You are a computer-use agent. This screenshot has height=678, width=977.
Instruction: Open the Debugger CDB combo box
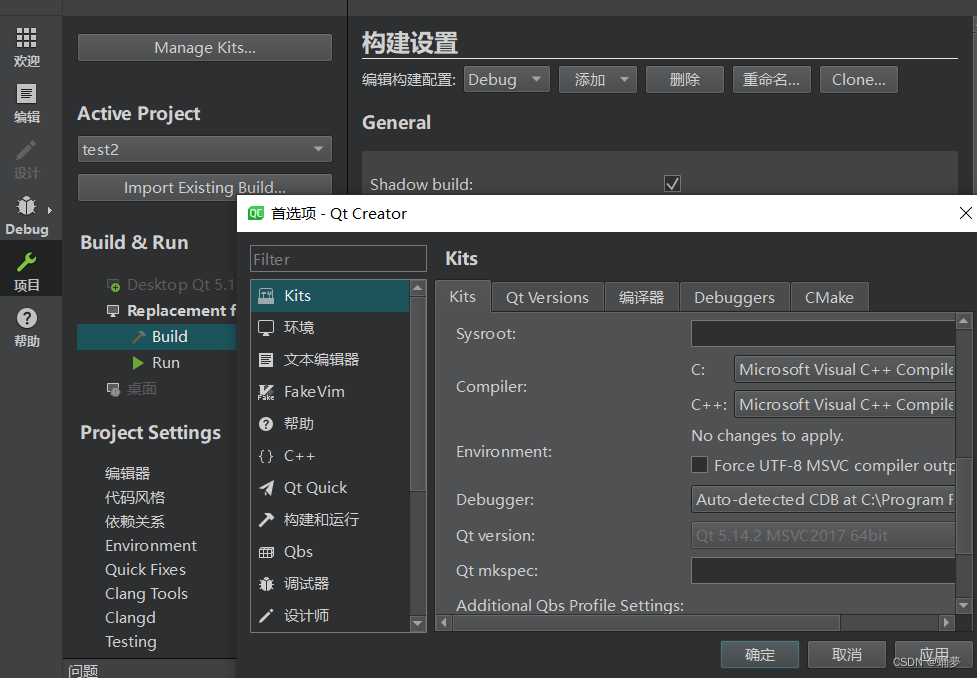coord(822,500)
